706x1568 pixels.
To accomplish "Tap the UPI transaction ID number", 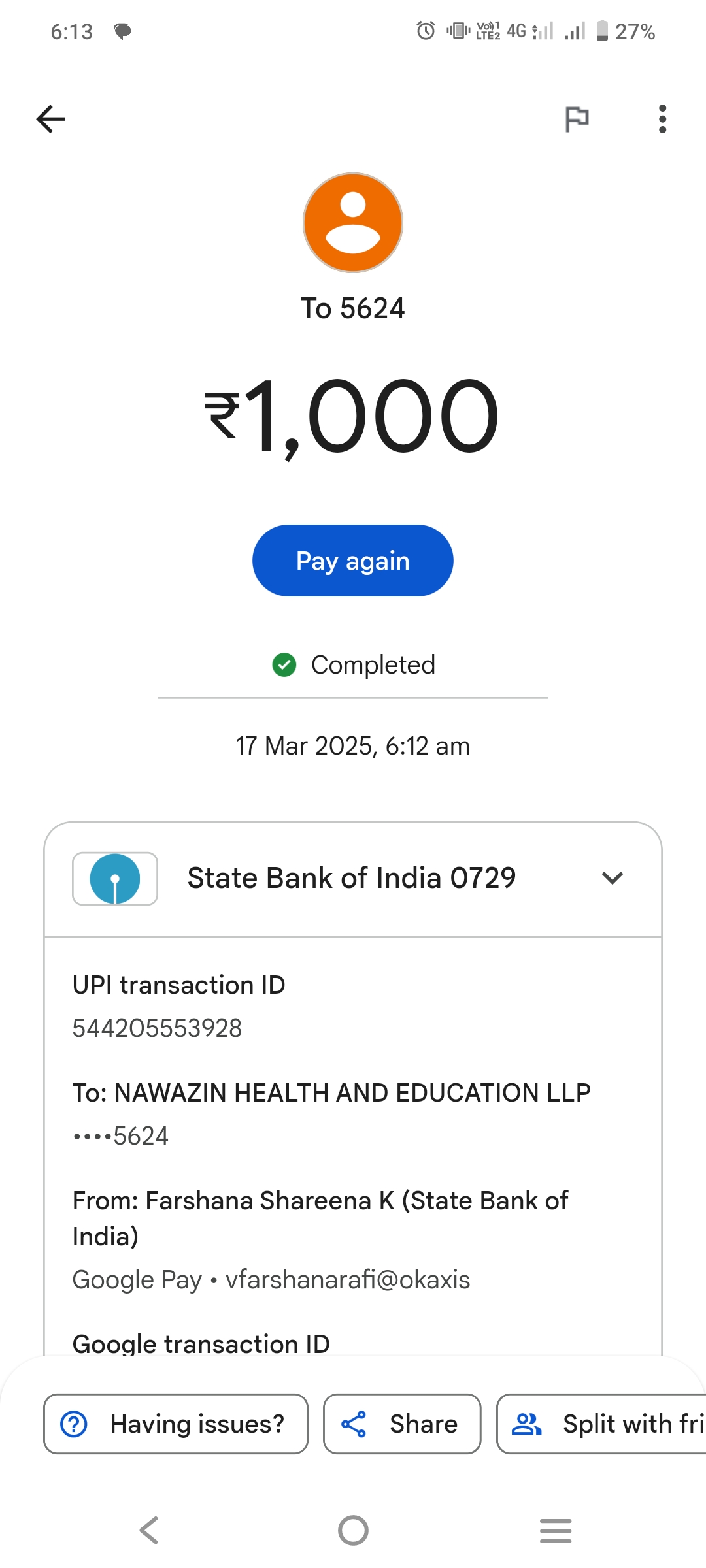I will pyautogui.click(x=157, y=1028).
